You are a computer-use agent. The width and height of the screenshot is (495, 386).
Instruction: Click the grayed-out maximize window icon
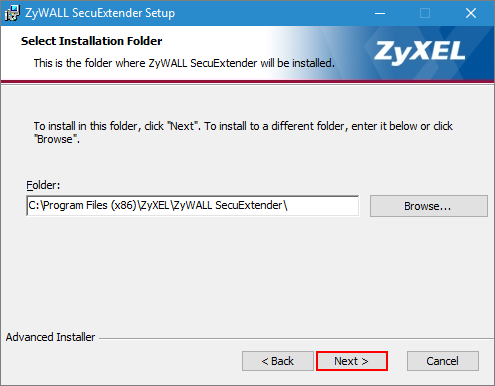[x=425, y=13]
